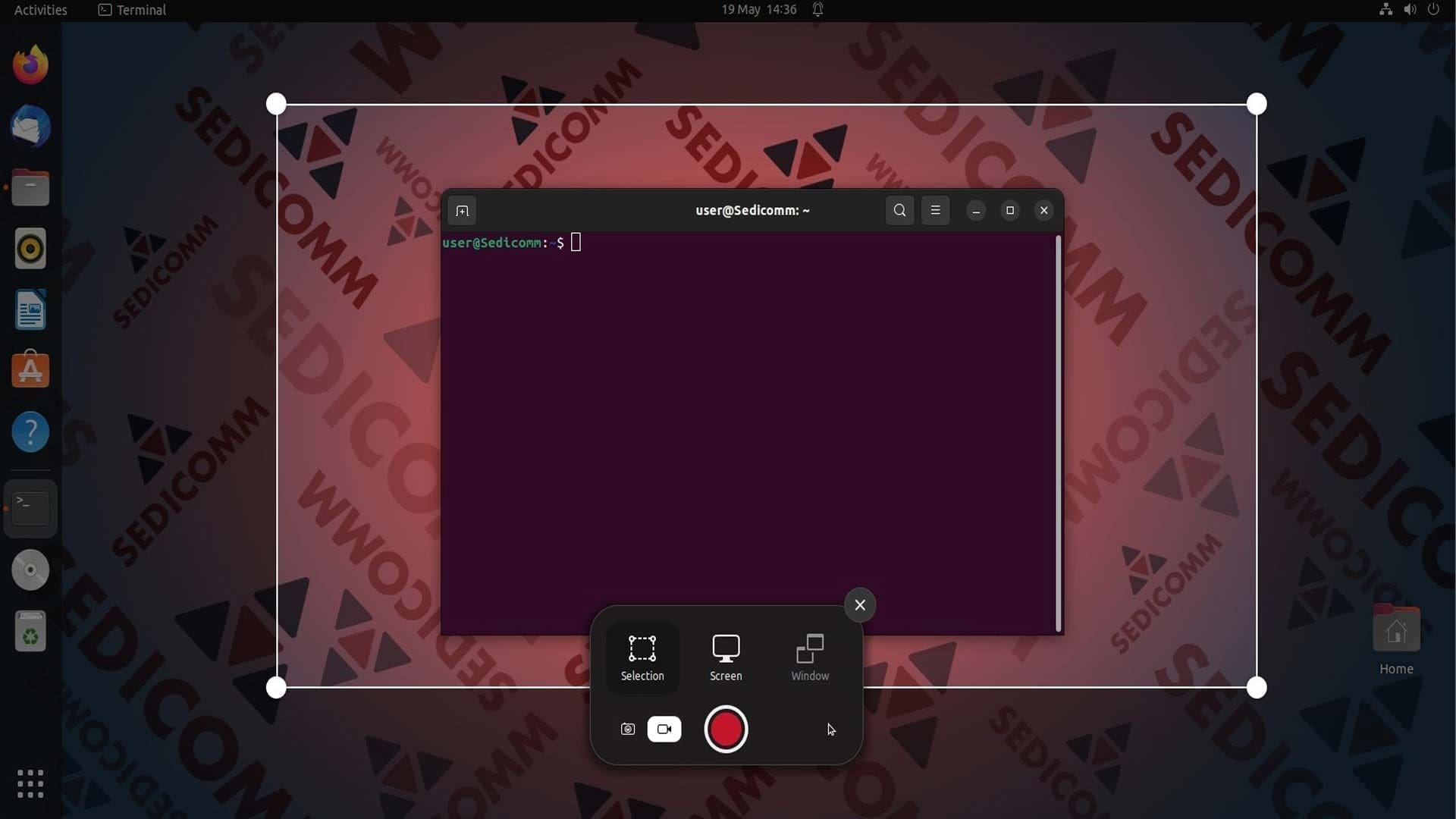The image size is (1456, 819).
Task: Open the Terminal hamburger menu
Action: (935, 211)
